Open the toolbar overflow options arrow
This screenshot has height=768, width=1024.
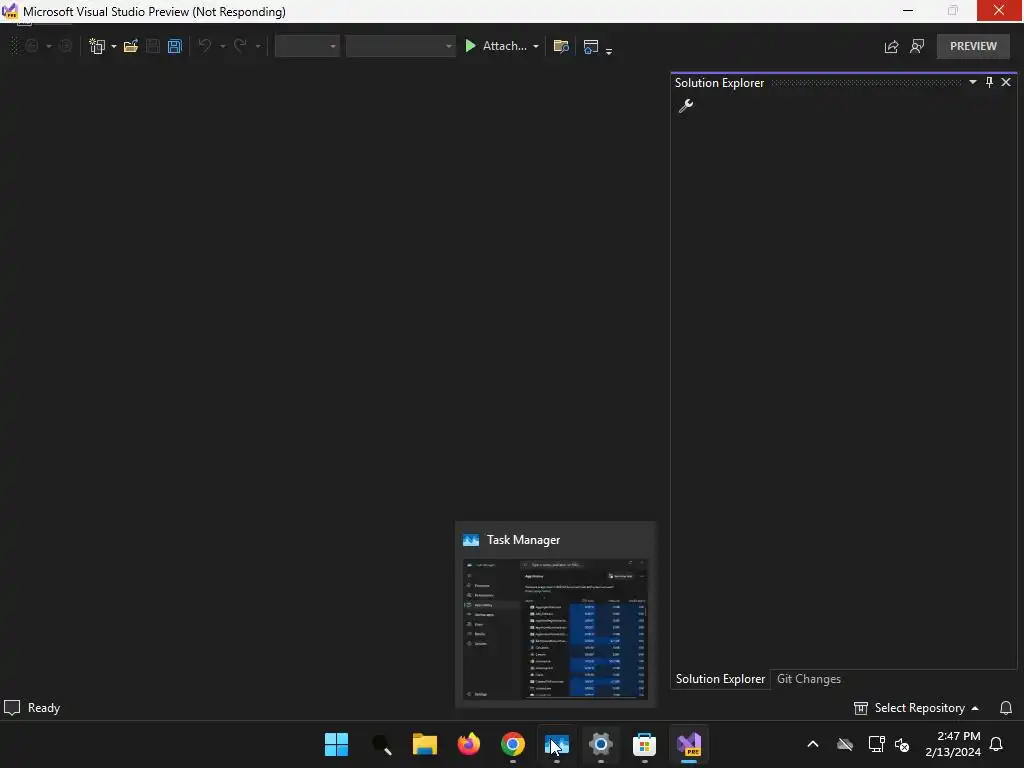(609, 50)
